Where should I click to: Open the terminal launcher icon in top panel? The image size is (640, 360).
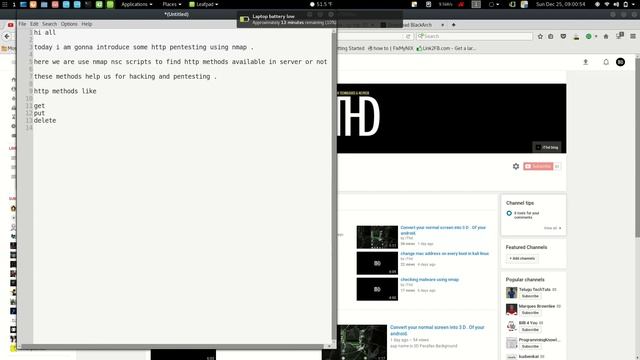(88, 4)
